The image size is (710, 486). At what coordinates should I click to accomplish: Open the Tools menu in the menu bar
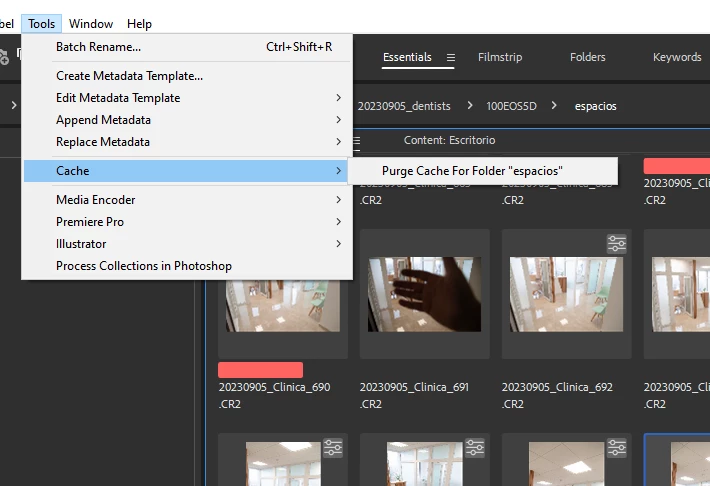[x=41, y=24]
